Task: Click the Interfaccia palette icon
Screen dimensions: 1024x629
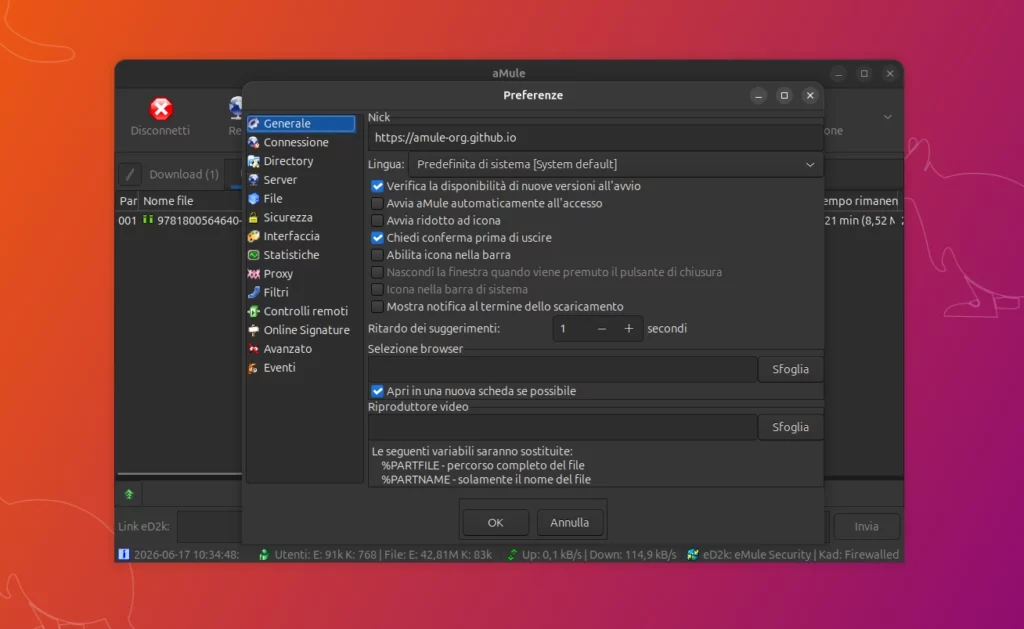Action: click(x=253, y=236)
